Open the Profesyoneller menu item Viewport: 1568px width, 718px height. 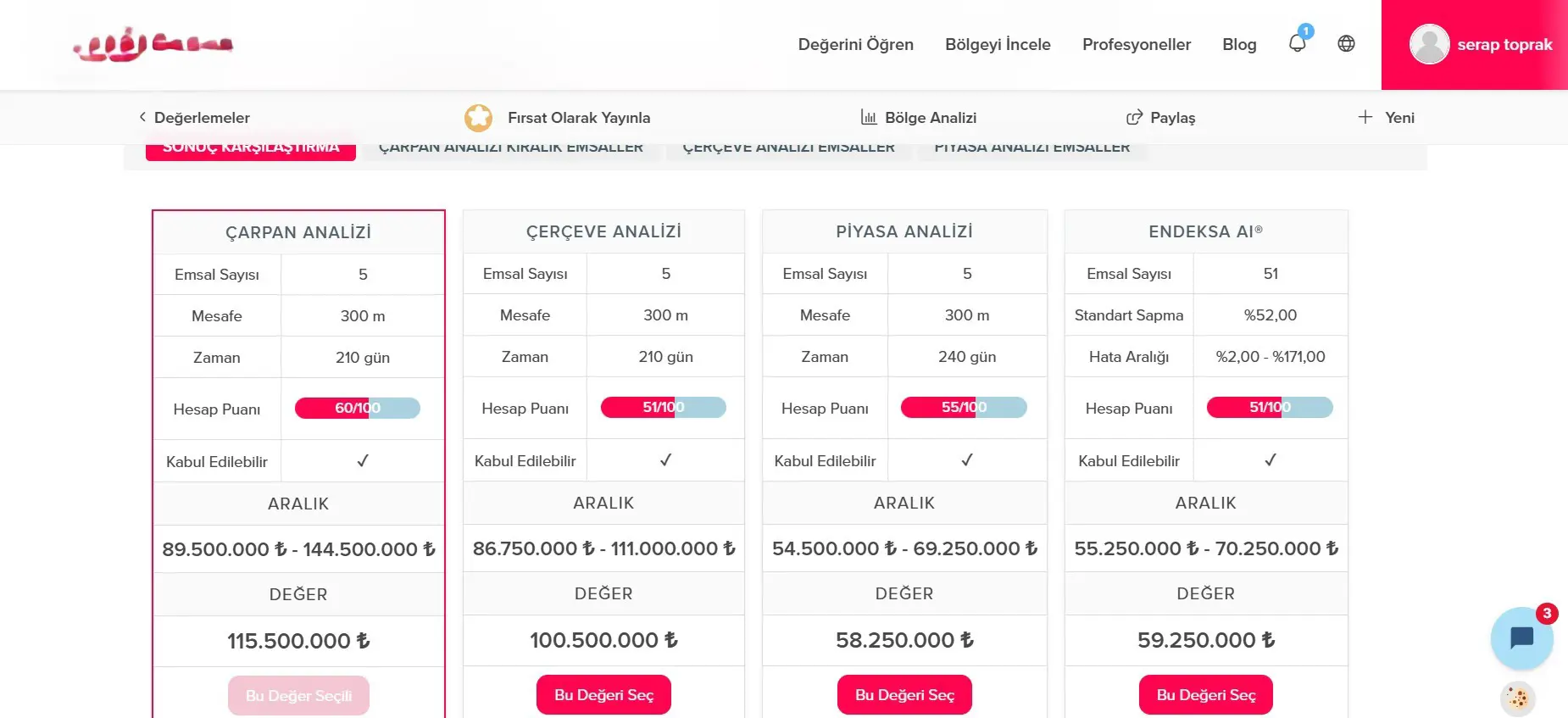coord(1136,44)
